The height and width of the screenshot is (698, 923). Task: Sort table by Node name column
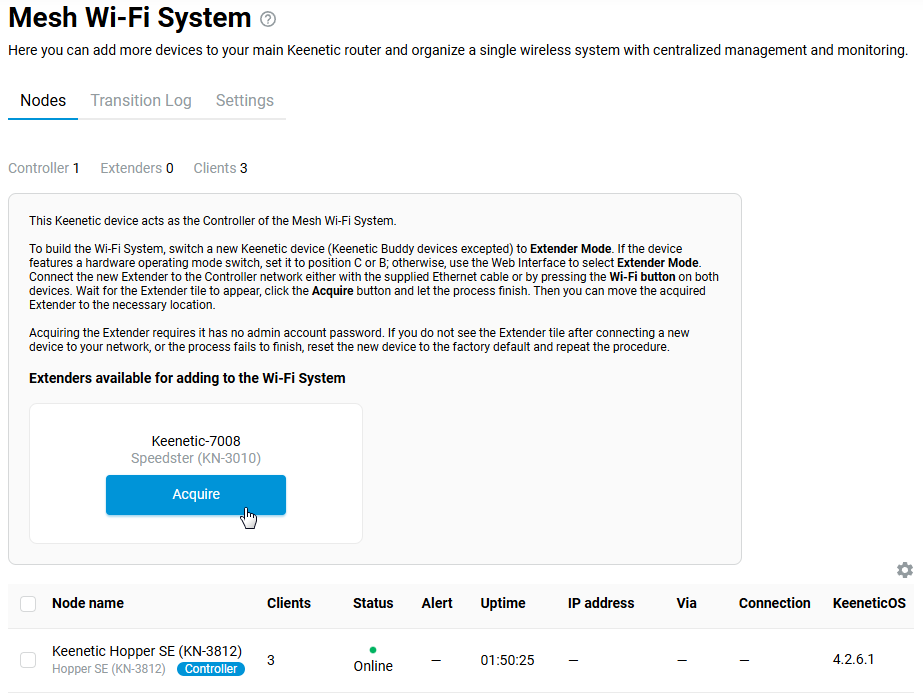[x=88, y=603]
